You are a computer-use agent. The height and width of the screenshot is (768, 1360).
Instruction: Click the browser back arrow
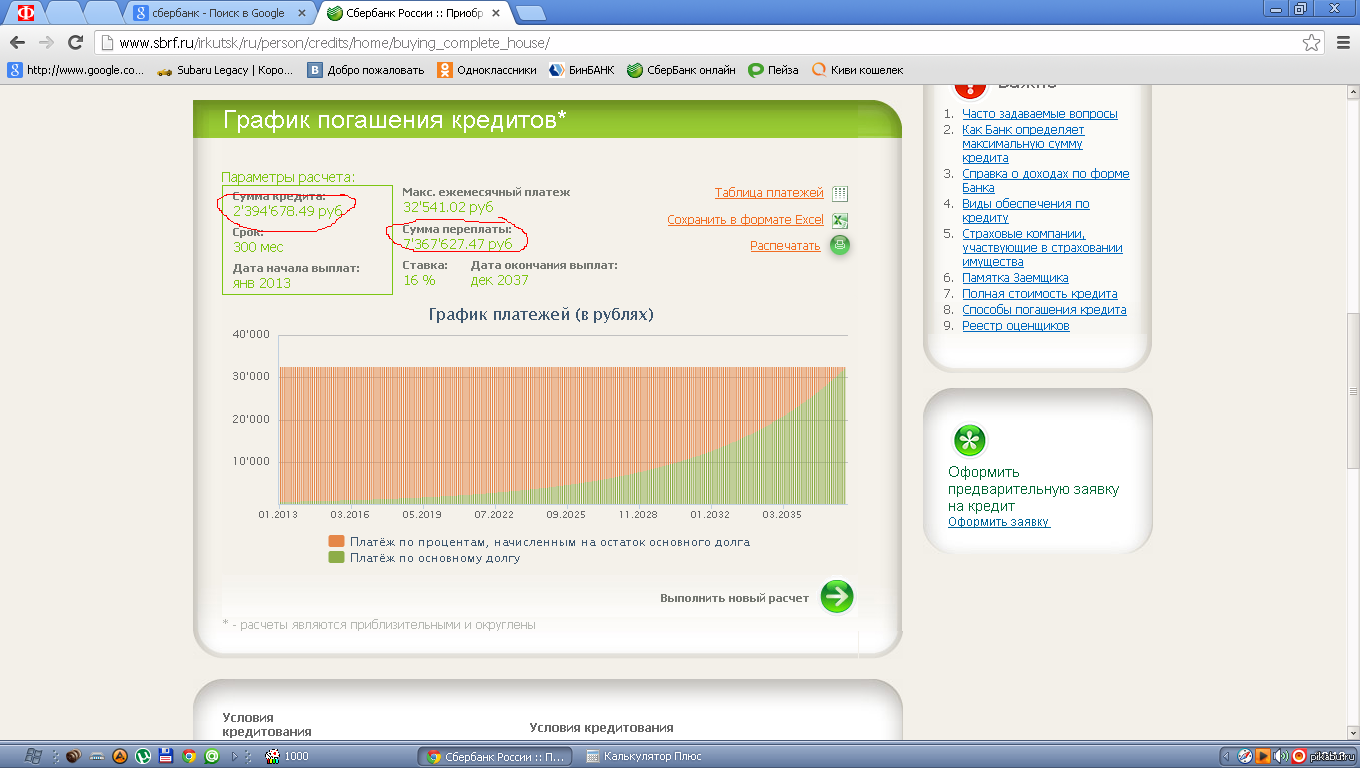click(x=17, y=42)
